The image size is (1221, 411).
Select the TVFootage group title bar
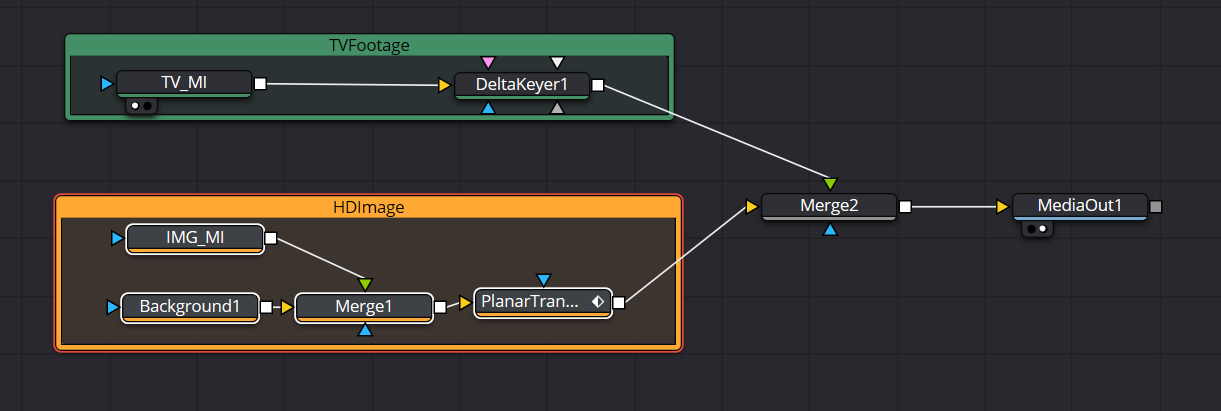coord(369,45)
